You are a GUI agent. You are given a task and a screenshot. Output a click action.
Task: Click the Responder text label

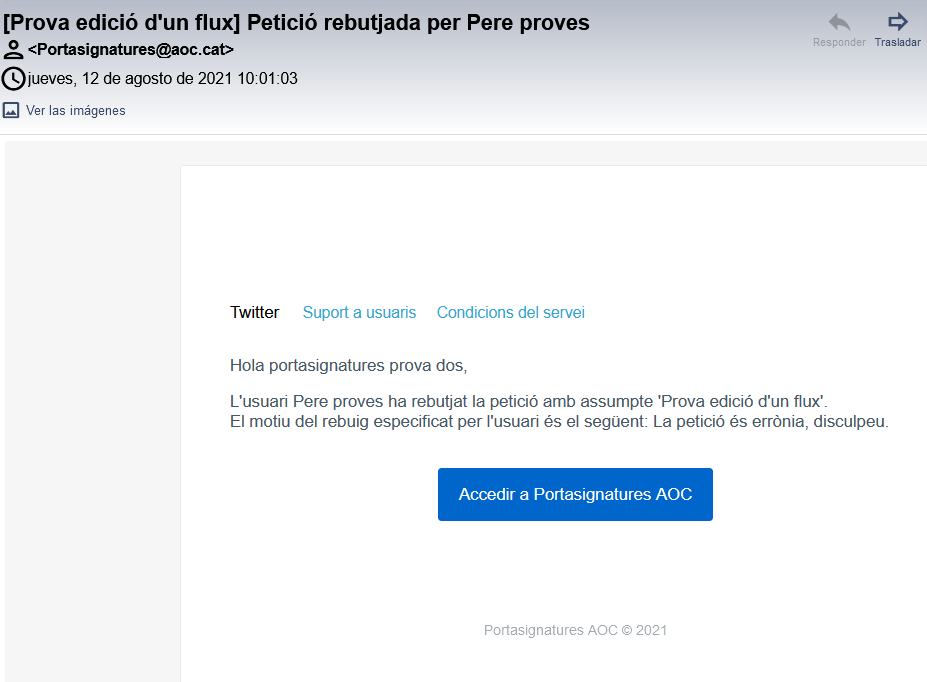pos(839,43)
